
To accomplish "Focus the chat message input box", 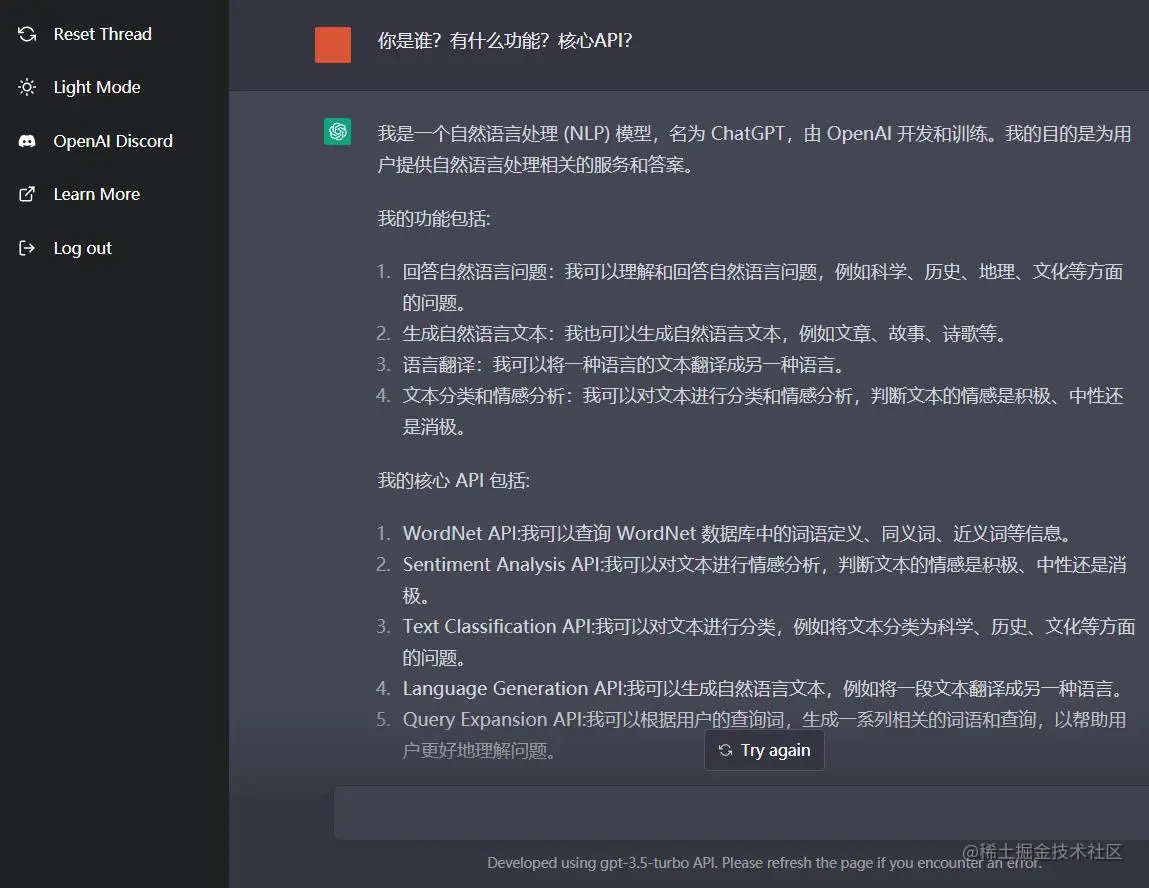I will (741, 813).
